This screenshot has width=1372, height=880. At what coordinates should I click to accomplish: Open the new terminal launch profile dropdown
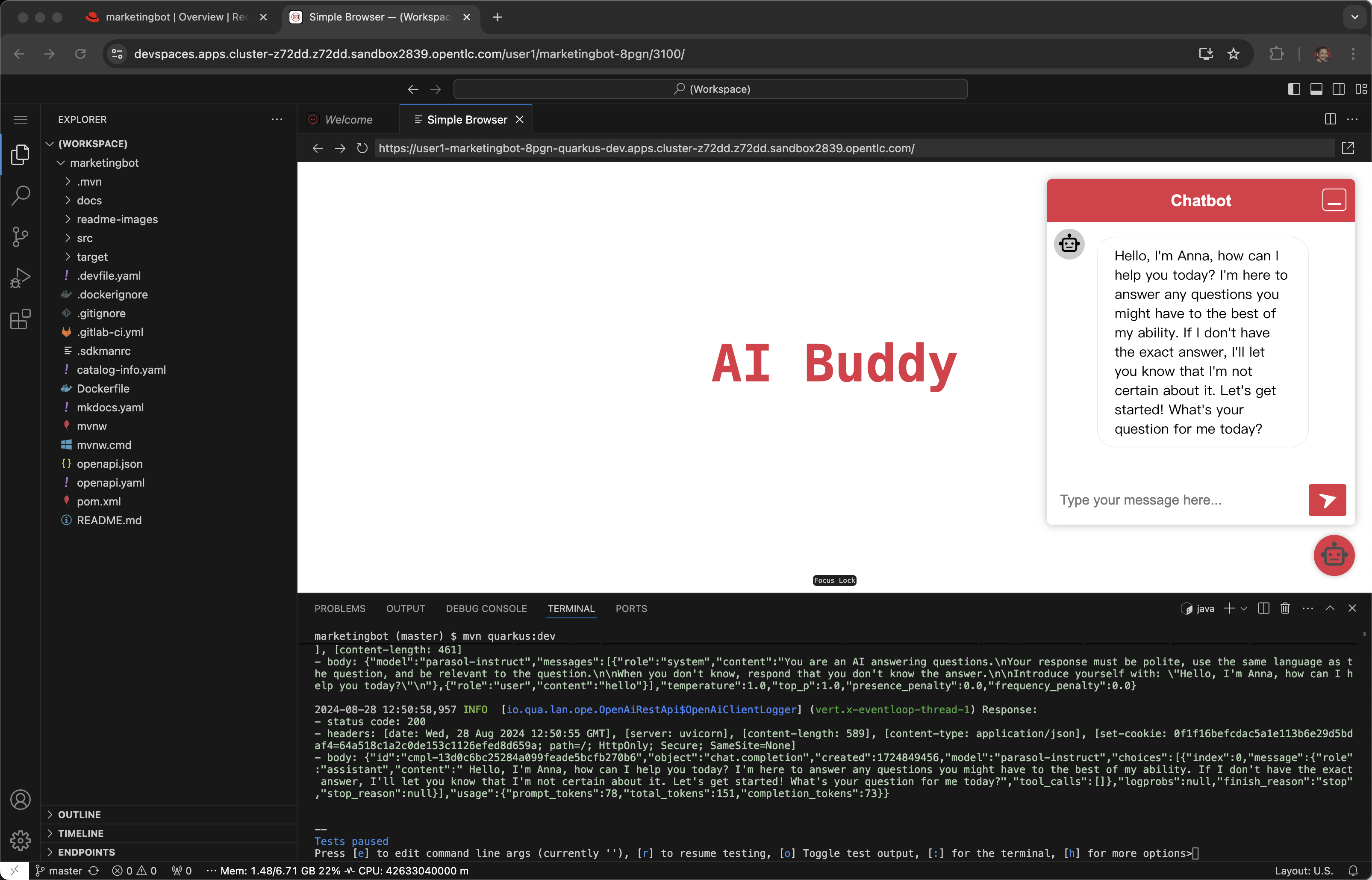tap(1244, 608)
